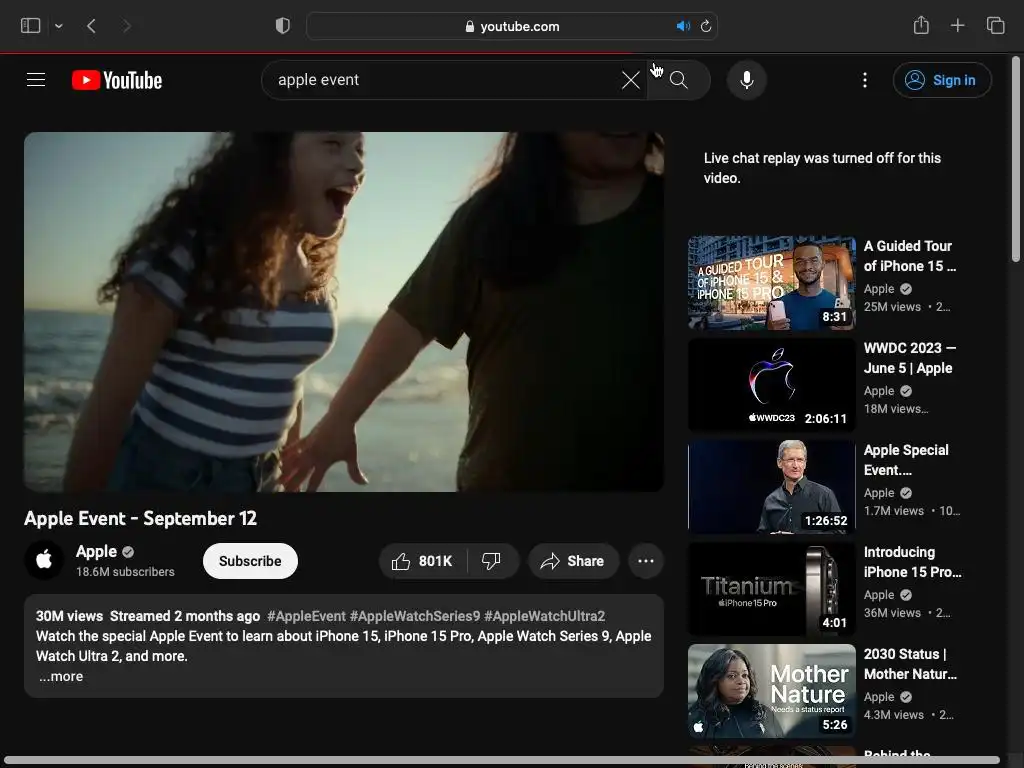Screen dimensions: 1024x768
Task: Open the Introducing iPhone 15 Pro title
Action: (912, 562)
